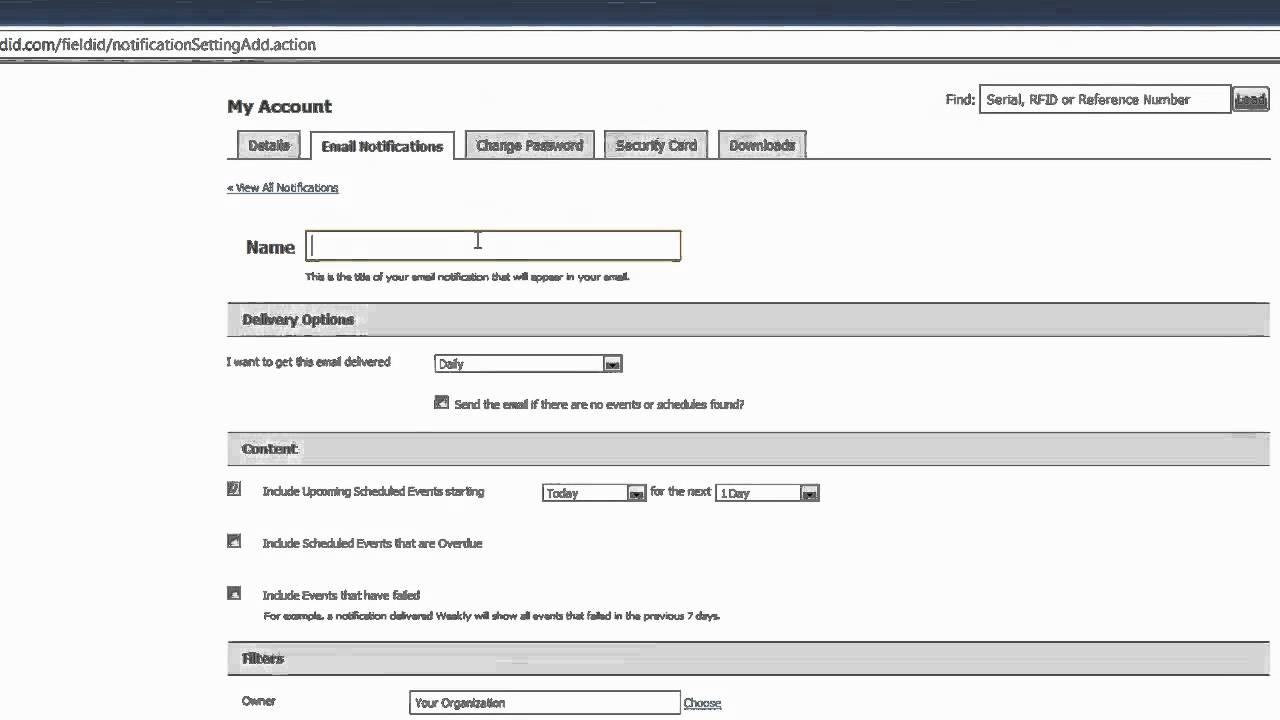This screenshot has height=720, width=1280.
Task: Toggle Include Upcoming Scheduled Events checkbox
Action: click(x=234, y=490)
